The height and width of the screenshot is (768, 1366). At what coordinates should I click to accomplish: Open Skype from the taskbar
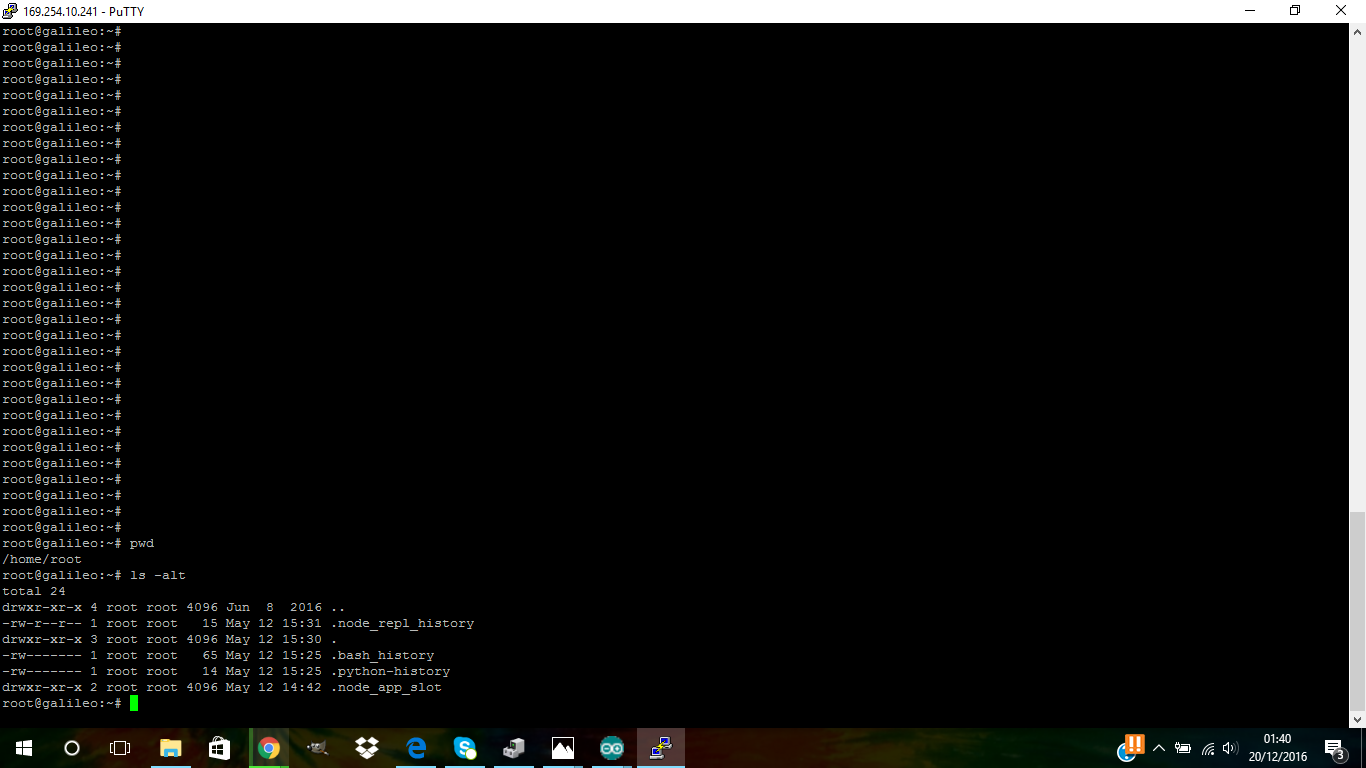465,748
